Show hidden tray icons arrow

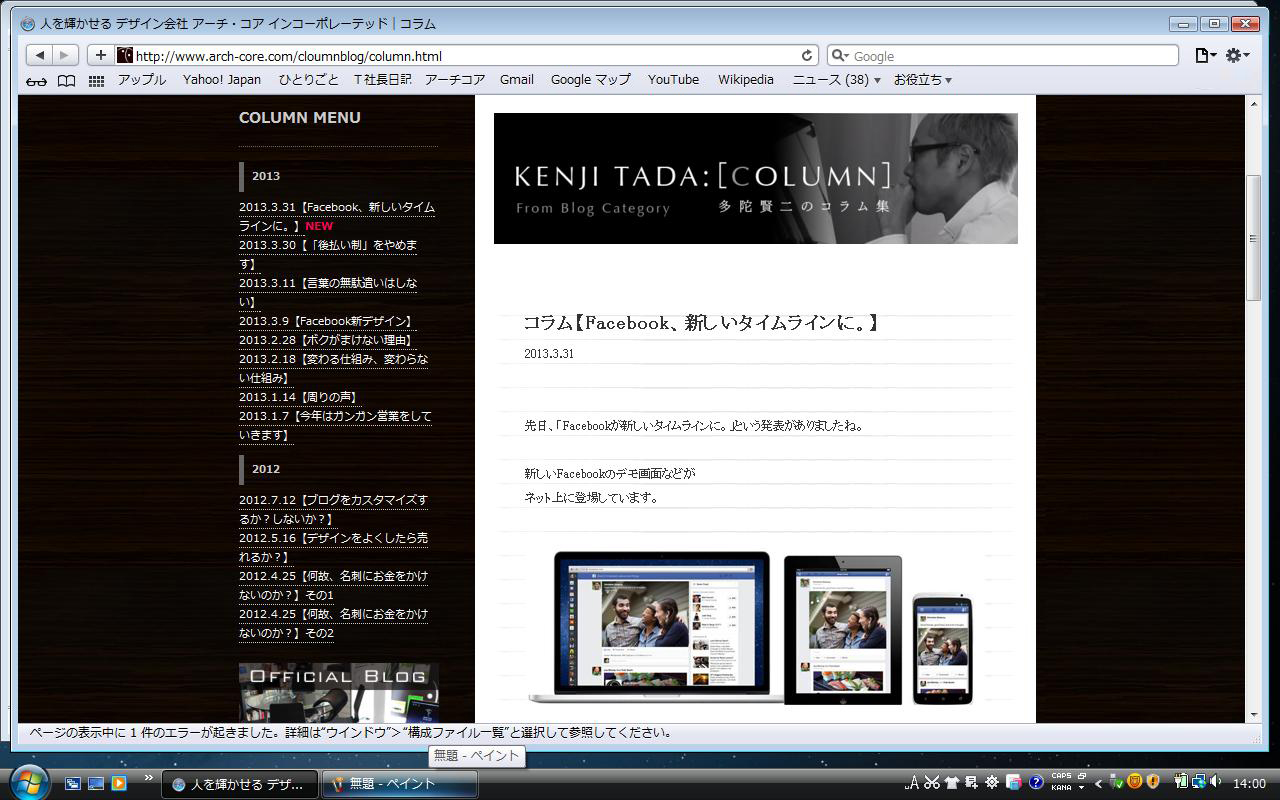coord(1098,783)
